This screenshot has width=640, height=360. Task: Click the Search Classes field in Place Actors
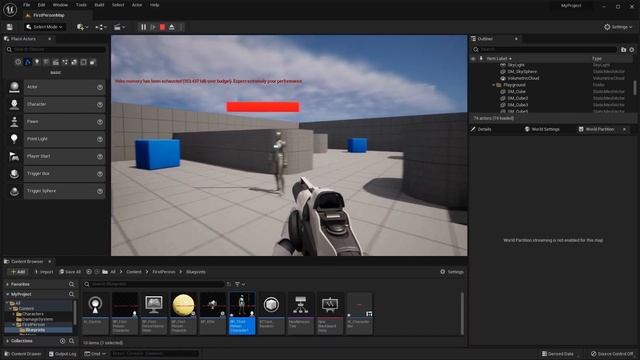click(x=55, y=49)
